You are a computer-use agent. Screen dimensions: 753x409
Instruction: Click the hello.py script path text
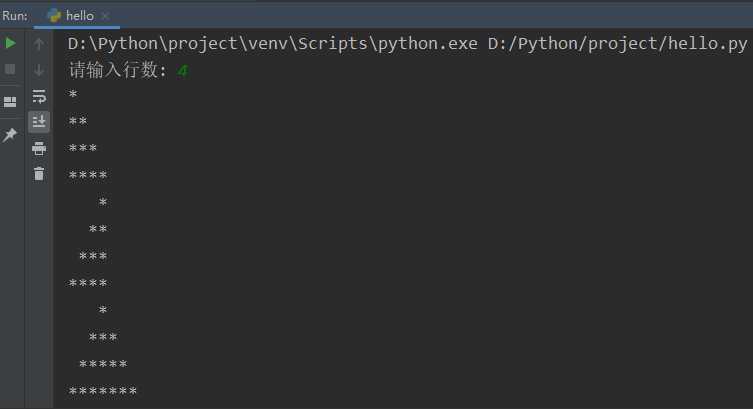[x=618, y=44]
